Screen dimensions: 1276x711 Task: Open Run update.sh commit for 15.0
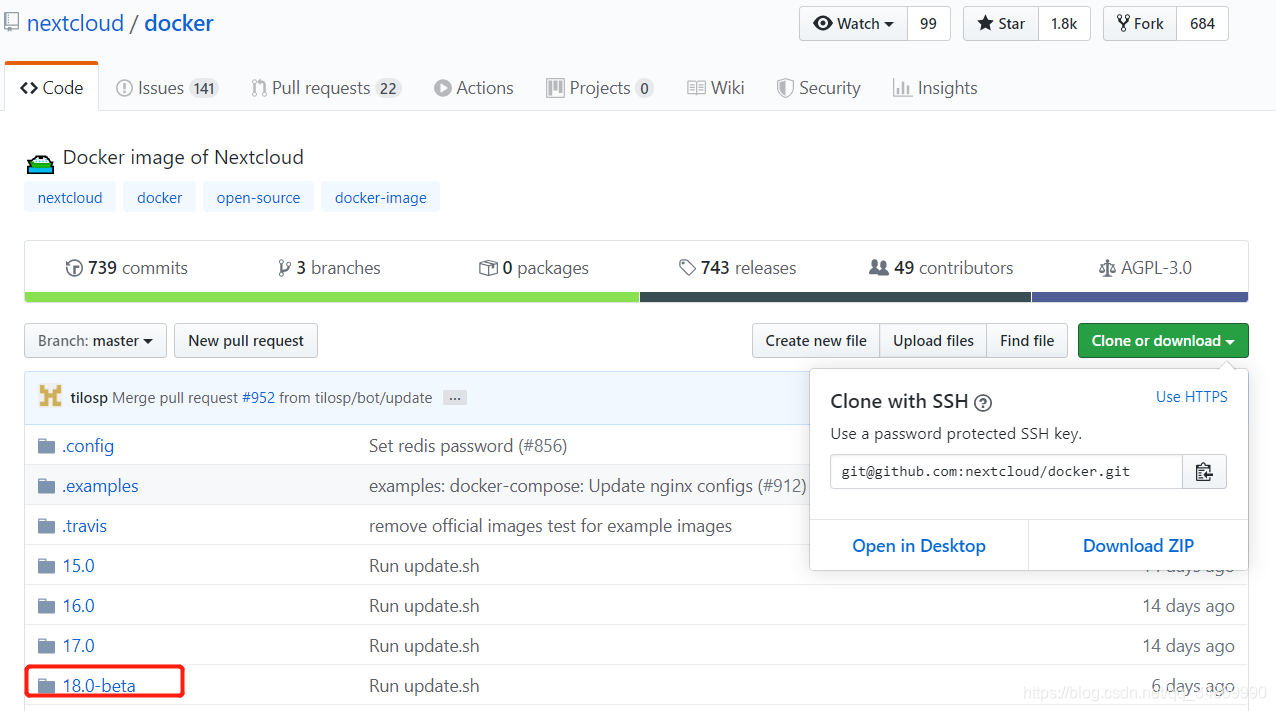pyautogui.click(x=424, y=566)
